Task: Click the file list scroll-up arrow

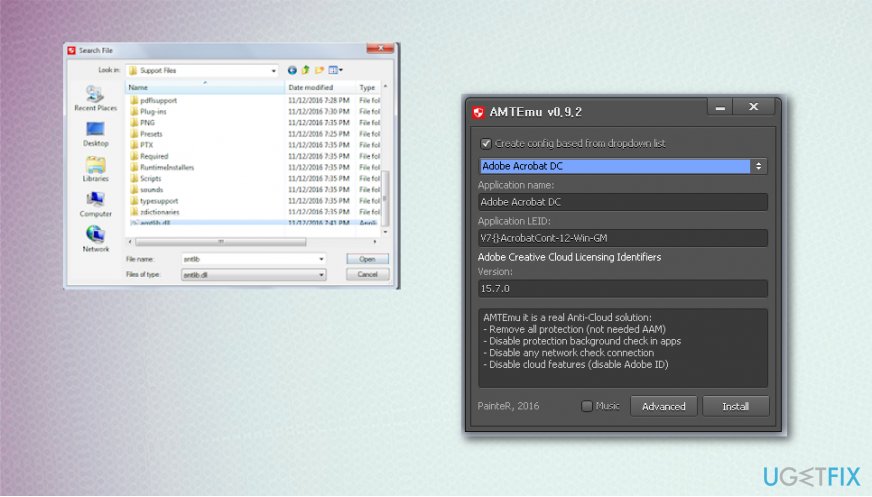Action: 385,87
